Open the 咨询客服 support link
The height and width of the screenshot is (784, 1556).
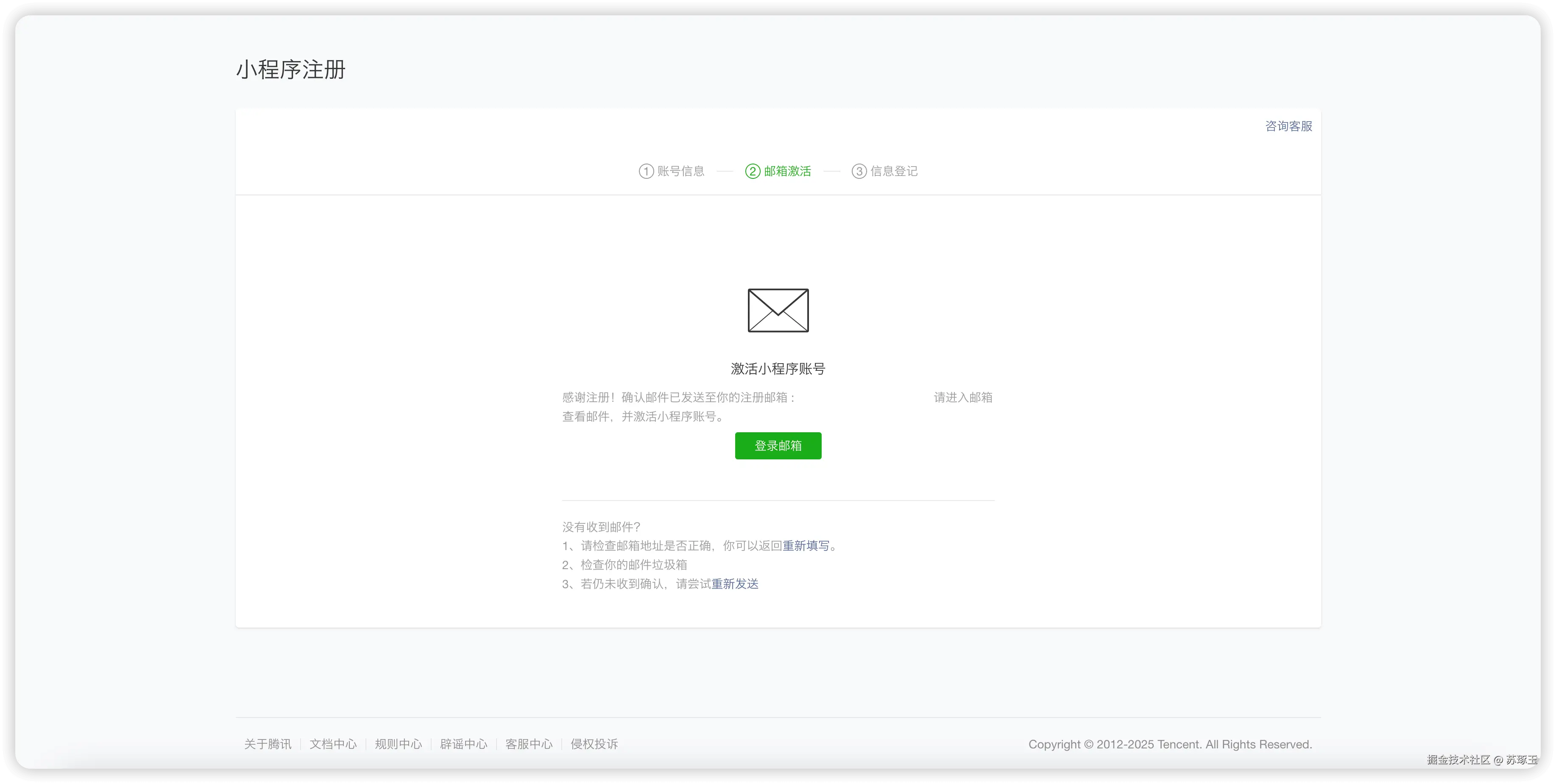click(1288, 126)
